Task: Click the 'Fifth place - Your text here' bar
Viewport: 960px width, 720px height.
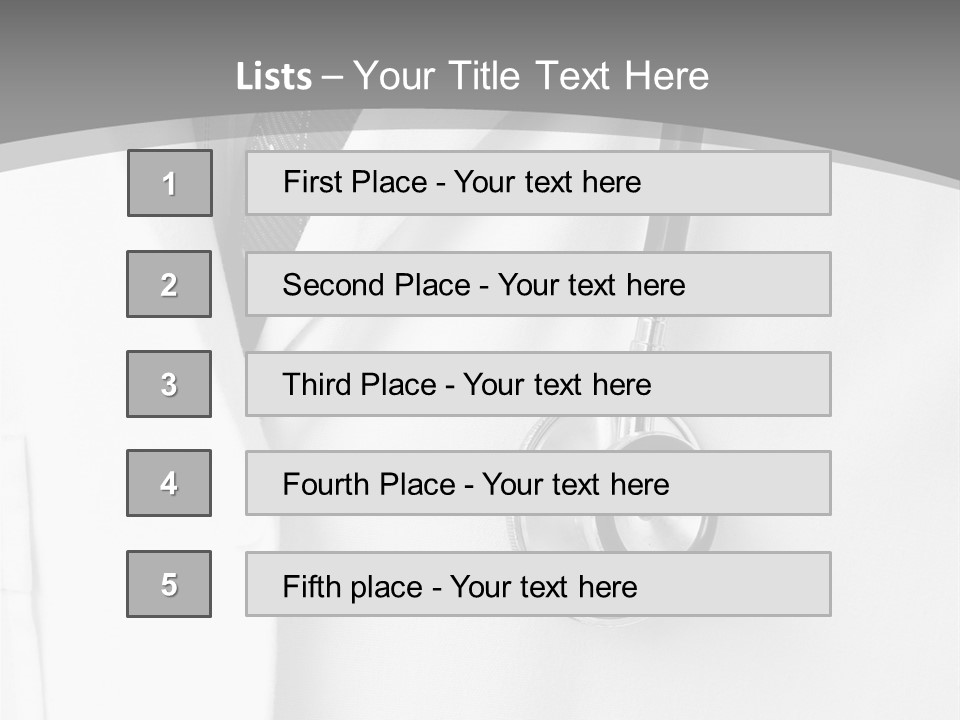Action: 538,584
